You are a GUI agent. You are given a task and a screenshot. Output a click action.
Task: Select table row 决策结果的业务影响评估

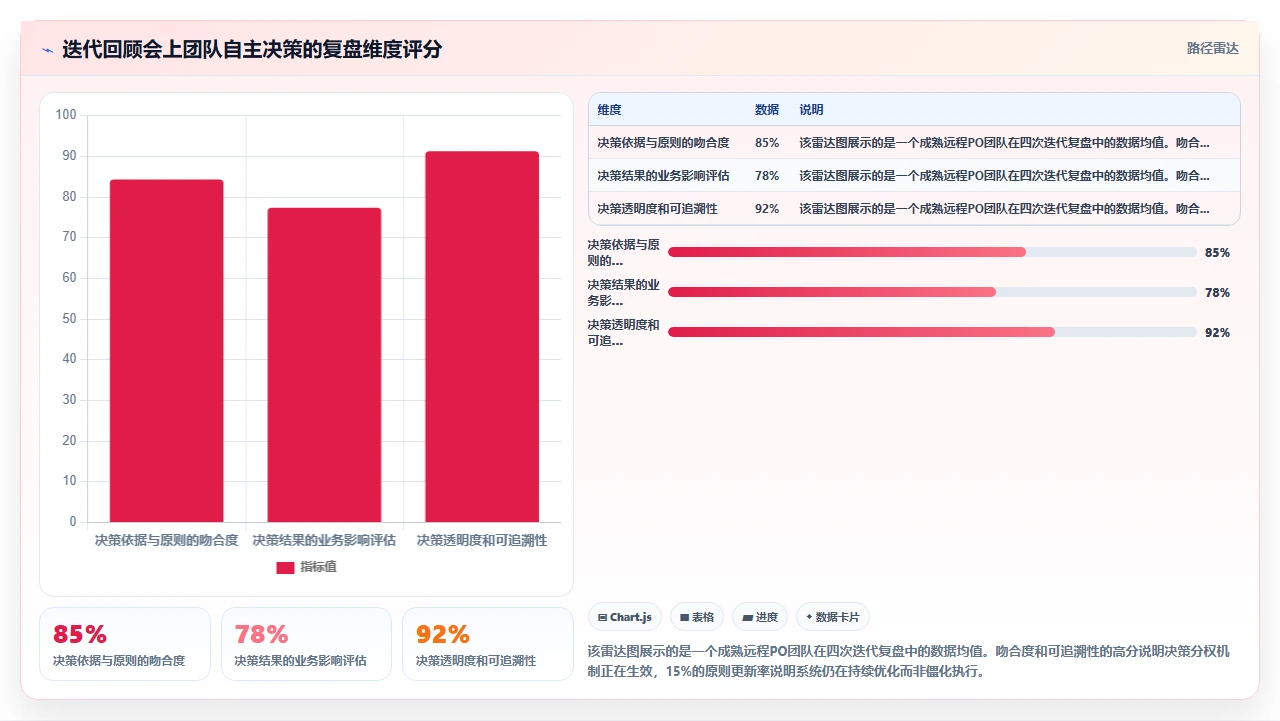click(914, 176)
